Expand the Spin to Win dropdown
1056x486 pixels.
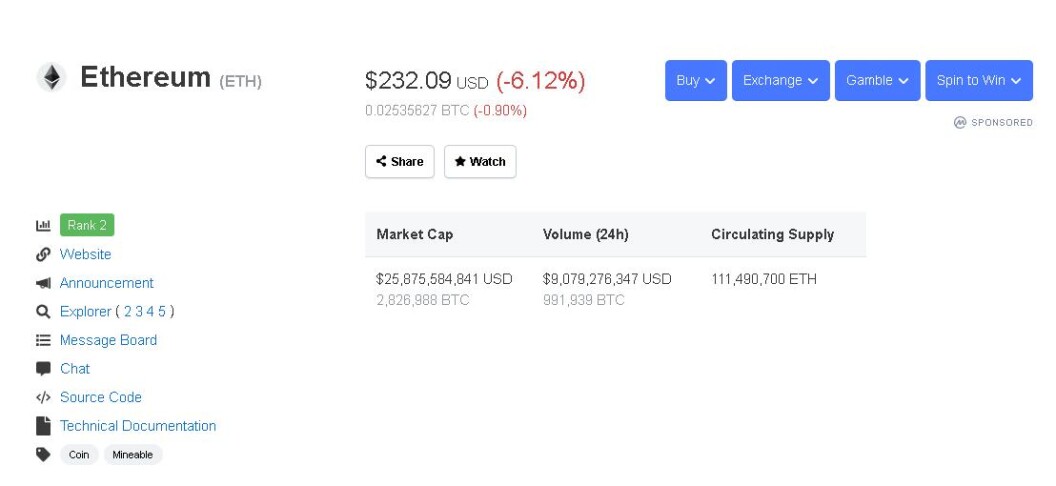(x=979, y=81)
